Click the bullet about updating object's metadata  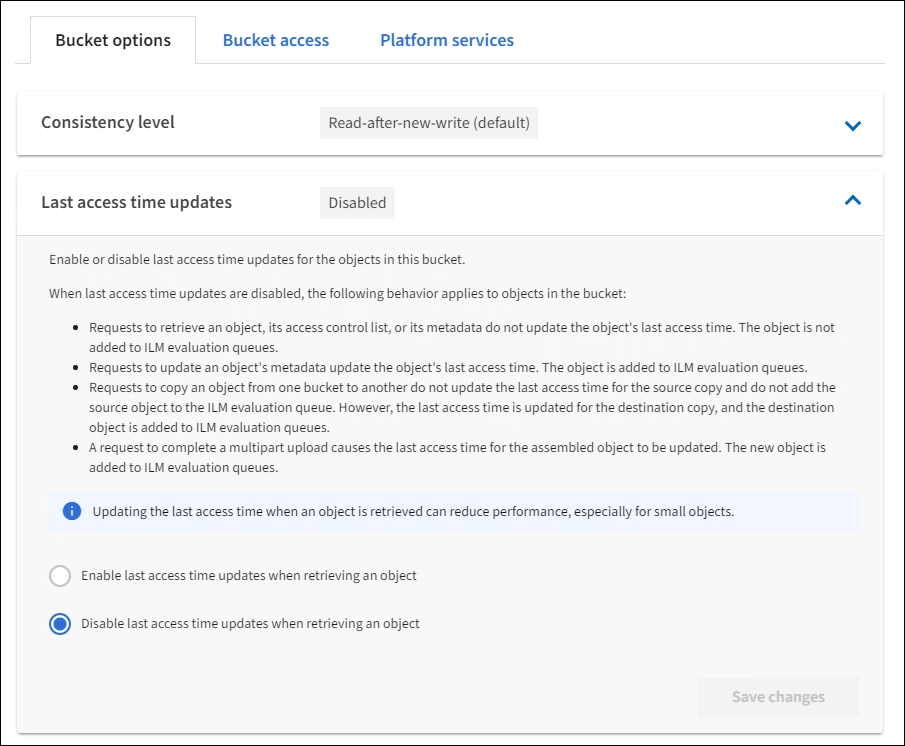tap(448, 367)
